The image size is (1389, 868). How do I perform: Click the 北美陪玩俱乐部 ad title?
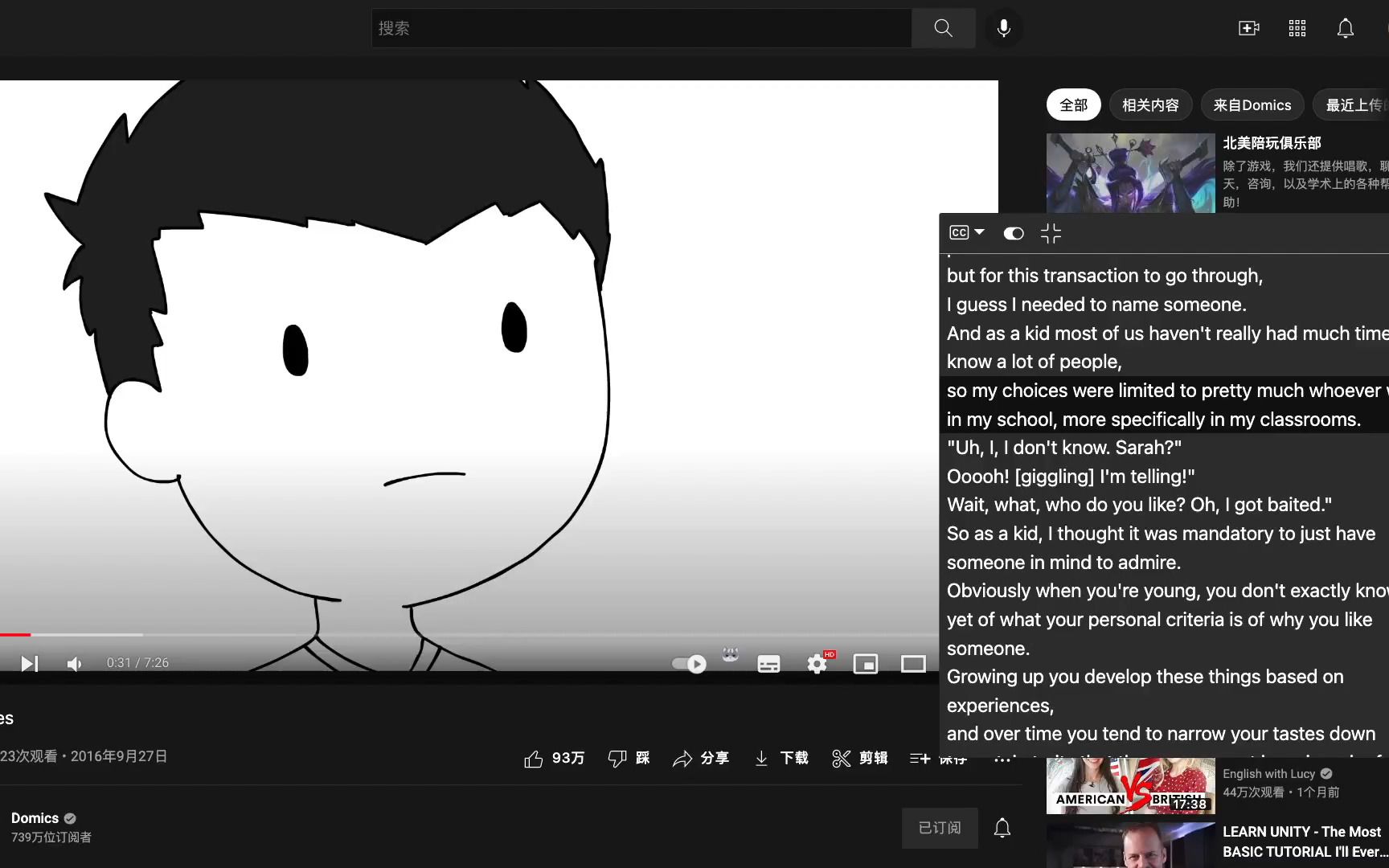tap(1272, 143)
